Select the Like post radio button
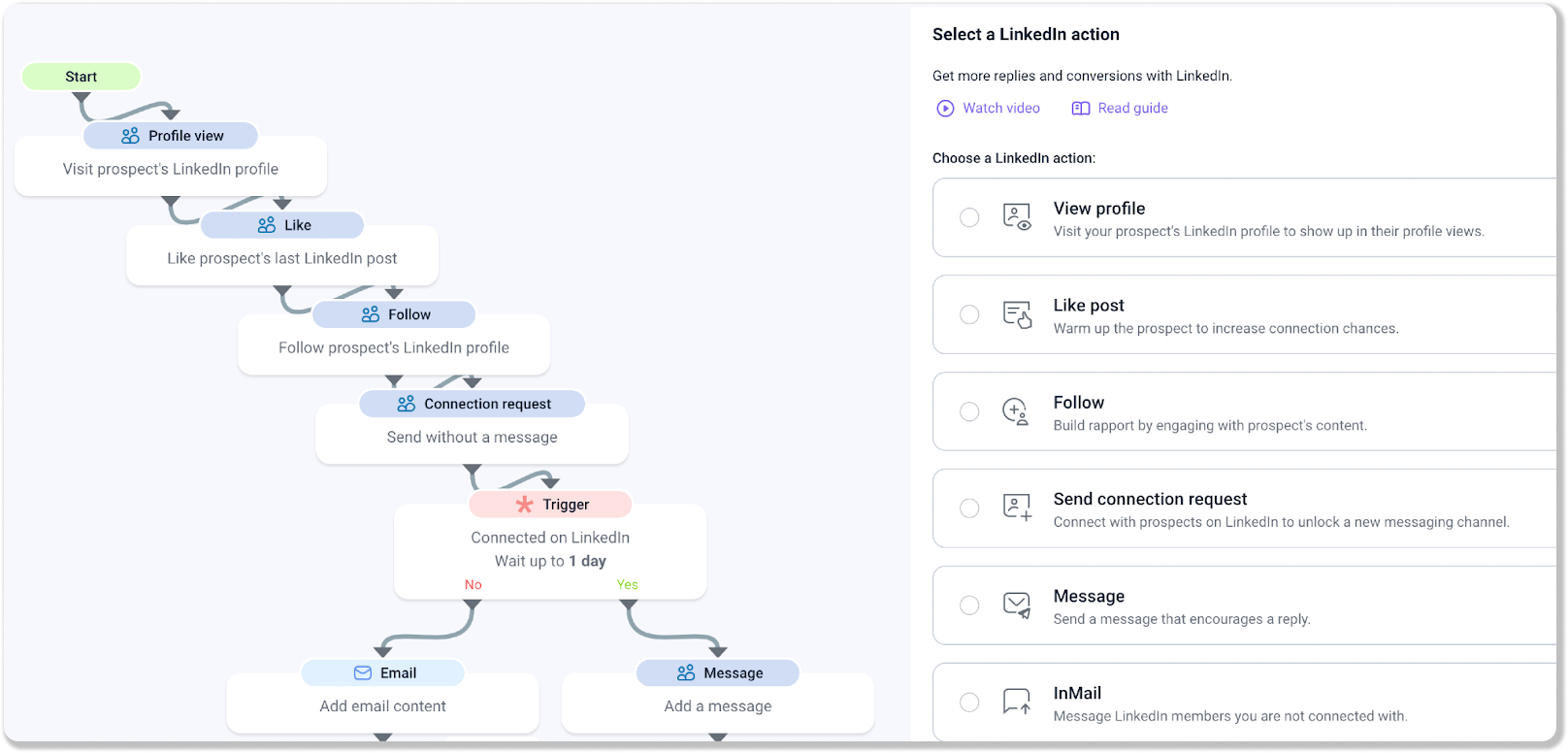The image size is (1568, 753). (969, 314)
